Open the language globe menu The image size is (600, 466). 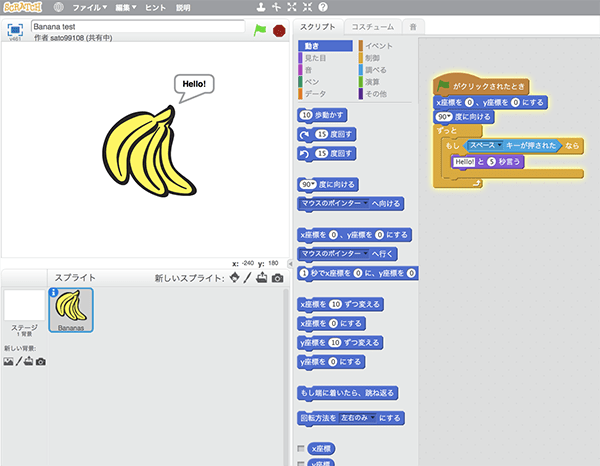pyautogui.click(x=58, y=7)
